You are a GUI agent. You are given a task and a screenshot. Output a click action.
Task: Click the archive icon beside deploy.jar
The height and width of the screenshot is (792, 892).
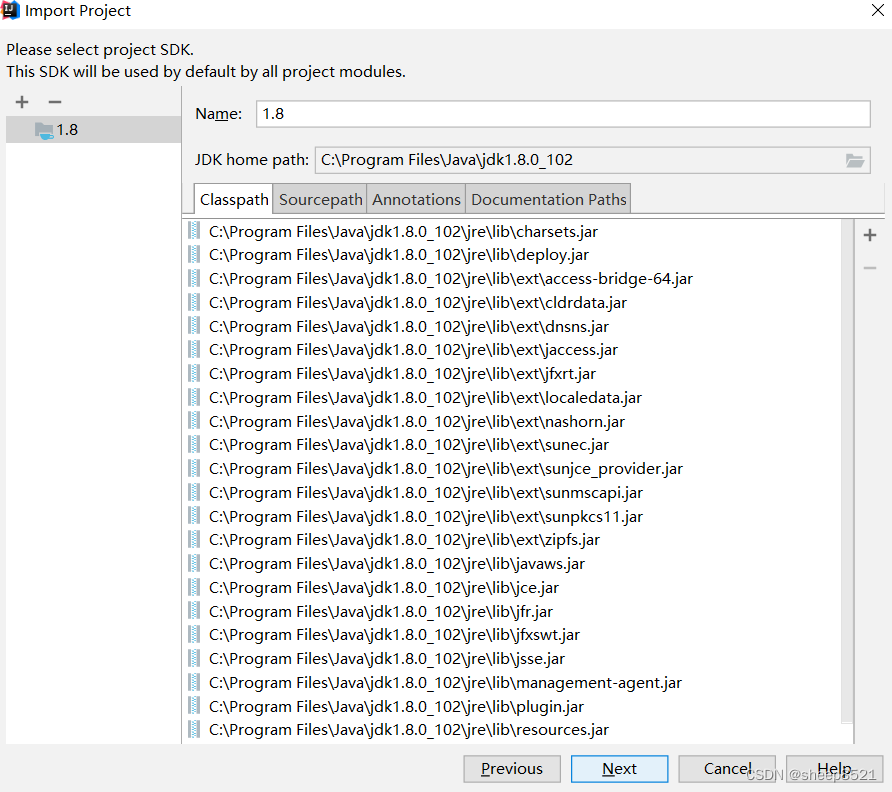pos(194,254)
